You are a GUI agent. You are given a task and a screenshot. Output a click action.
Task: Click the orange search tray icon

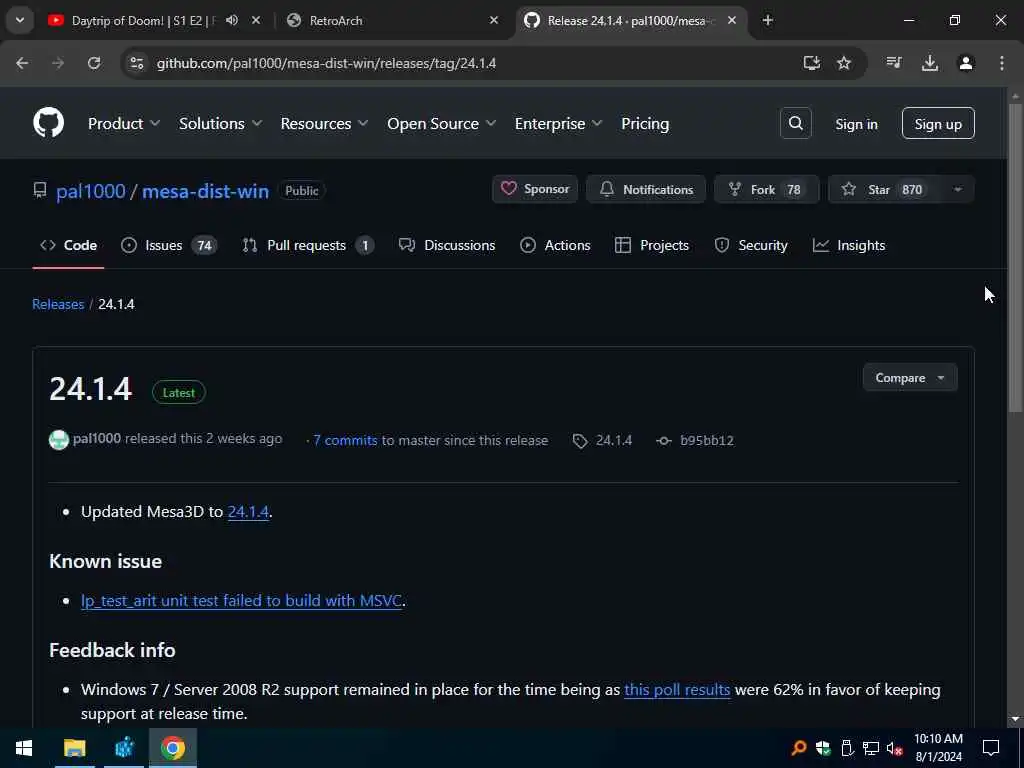[799, 748]
